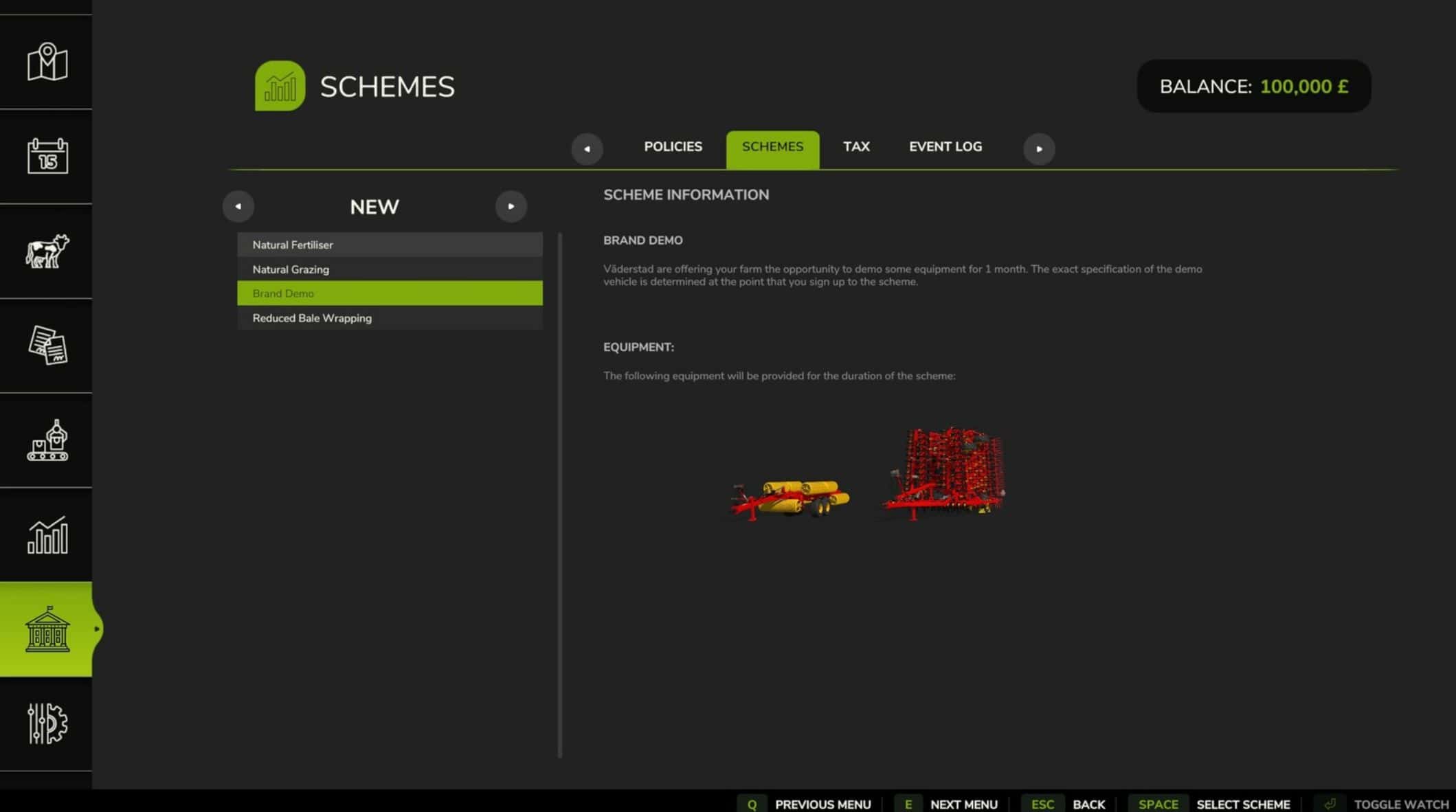Viewport: 1456px width, 812px height.
Task: Click the NEW category heading
Action: [374, 207]
